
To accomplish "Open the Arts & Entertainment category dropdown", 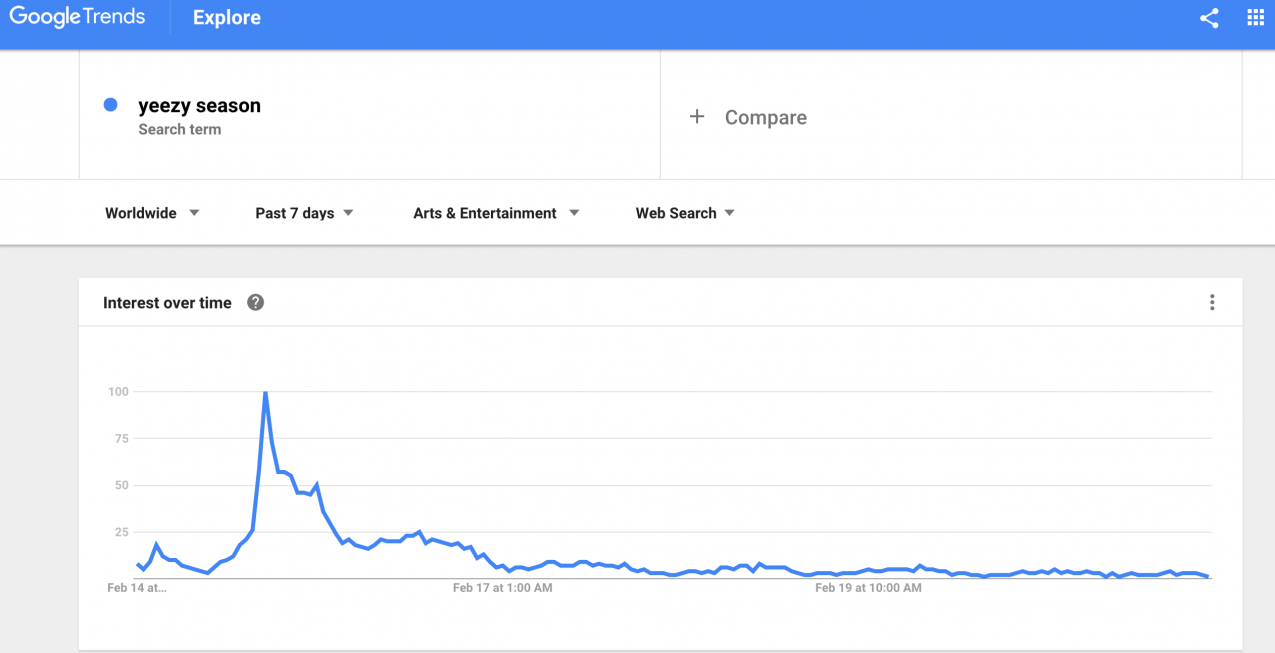I will [496, 213].
